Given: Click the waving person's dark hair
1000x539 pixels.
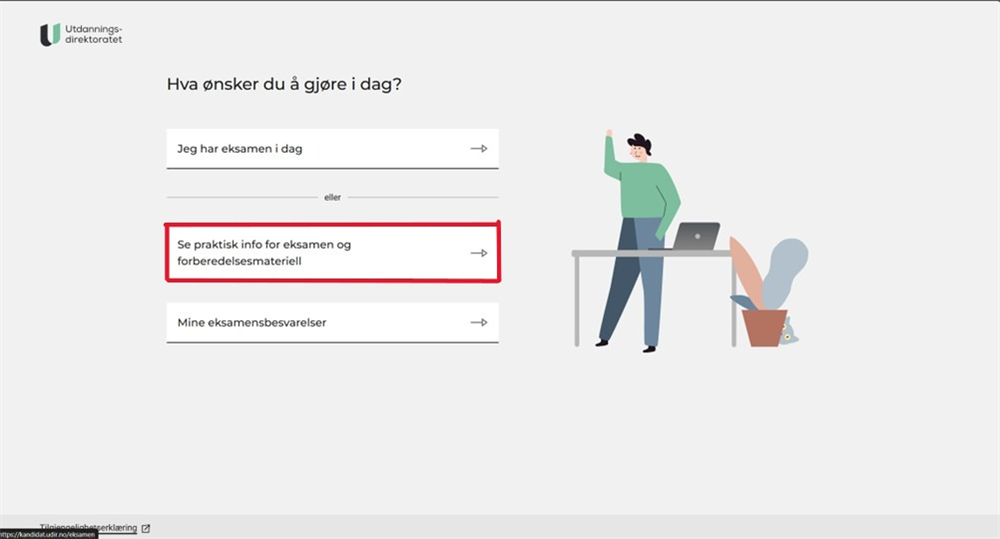Looking at the screenshot, I should coord(640,142).
